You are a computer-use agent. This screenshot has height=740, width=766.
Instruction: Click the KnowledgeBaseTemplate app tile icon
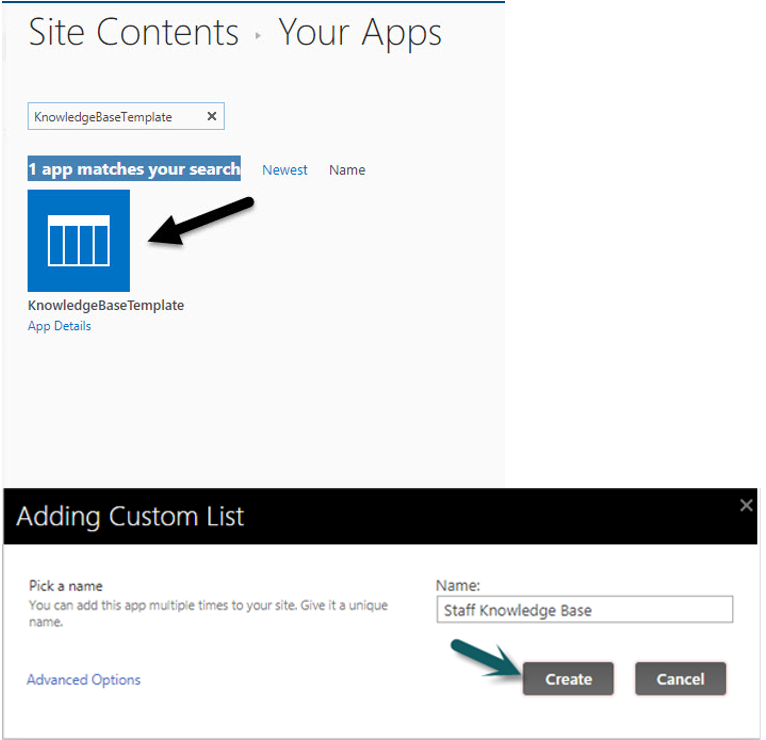79,240
